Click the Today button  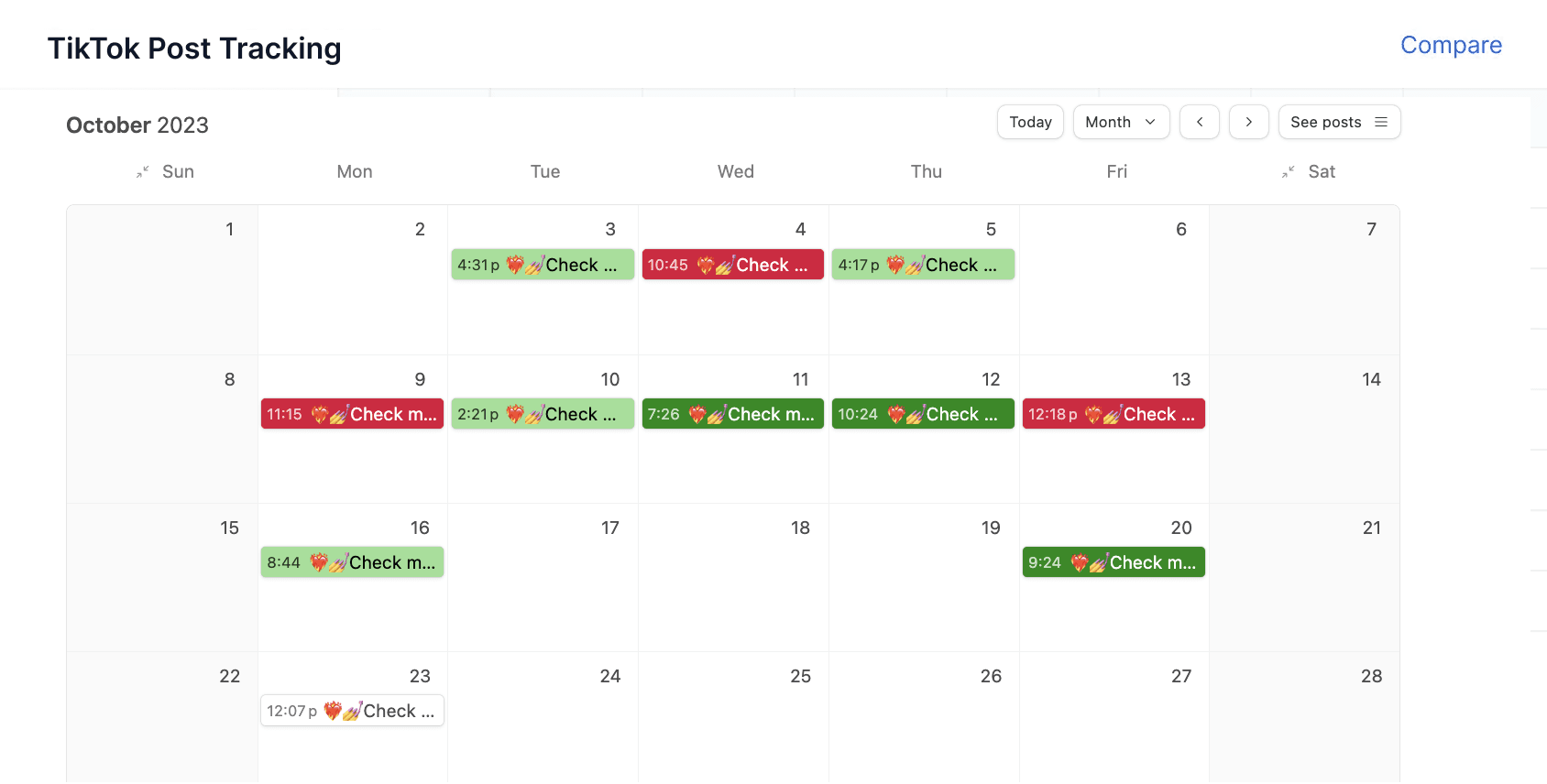click(x=1030, y=122)
